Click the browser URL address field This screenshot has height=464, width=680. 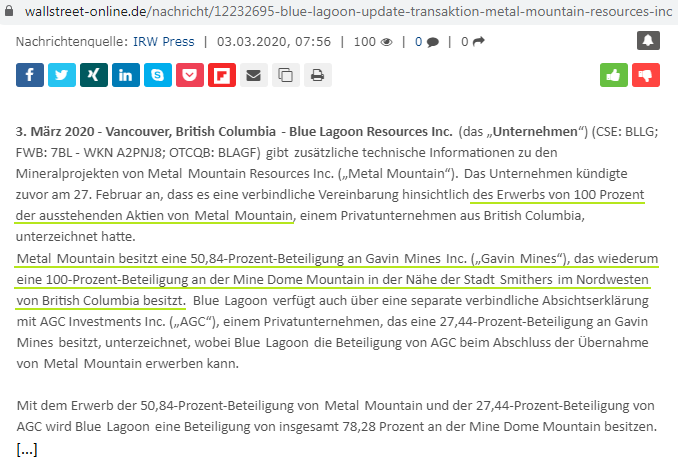pos(340,10)
